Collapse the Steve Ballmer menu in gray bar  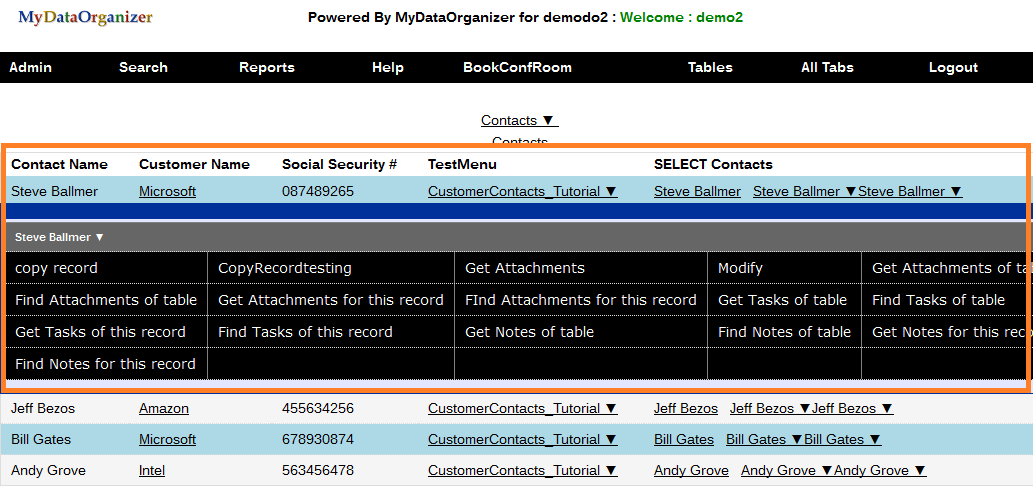(60, 237)
